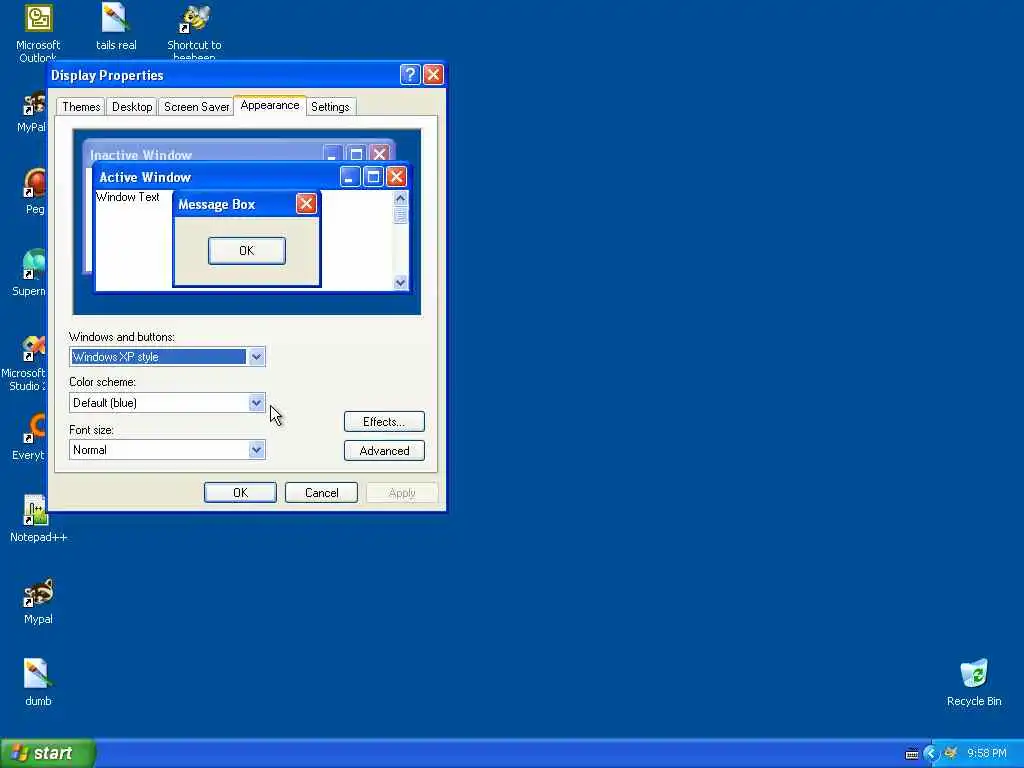Open the Start menu
This screenshot has width=1024, height=768.
pos(47,753)
